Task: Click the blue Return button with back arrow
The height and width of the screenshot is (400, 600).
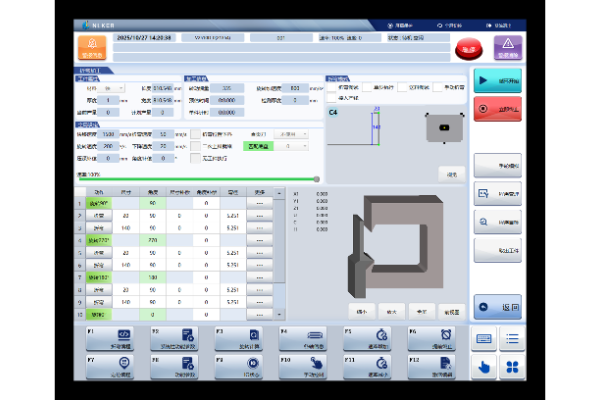Action: [x=498, y=308]
